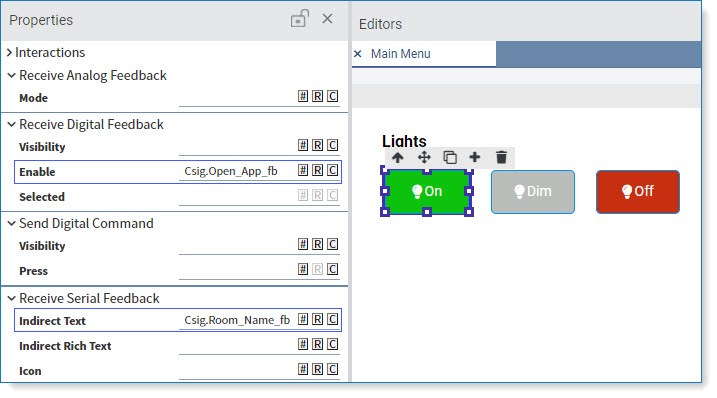717x398 pixels.
Task: Click the # icon in Icon row
Action: click(303, 369)
